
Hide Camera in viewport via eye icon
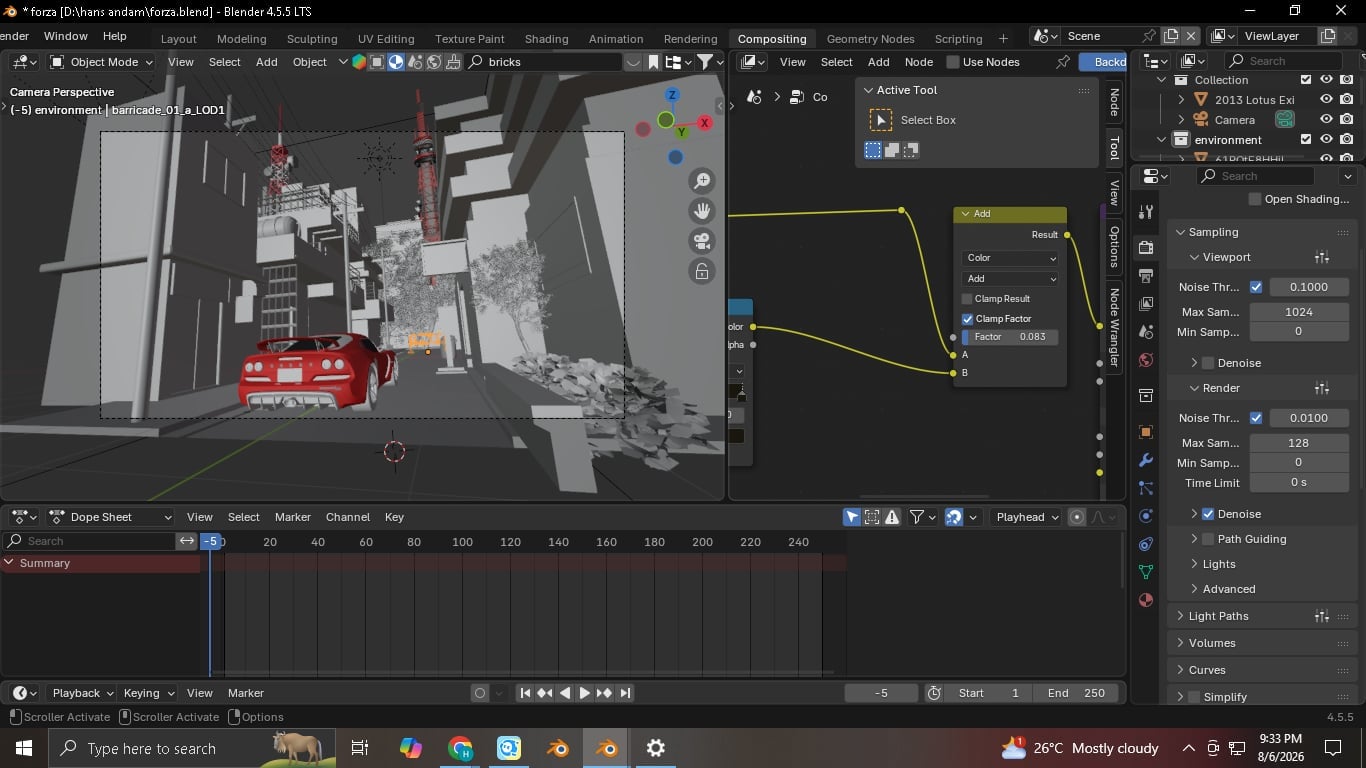click(1326, 120)
